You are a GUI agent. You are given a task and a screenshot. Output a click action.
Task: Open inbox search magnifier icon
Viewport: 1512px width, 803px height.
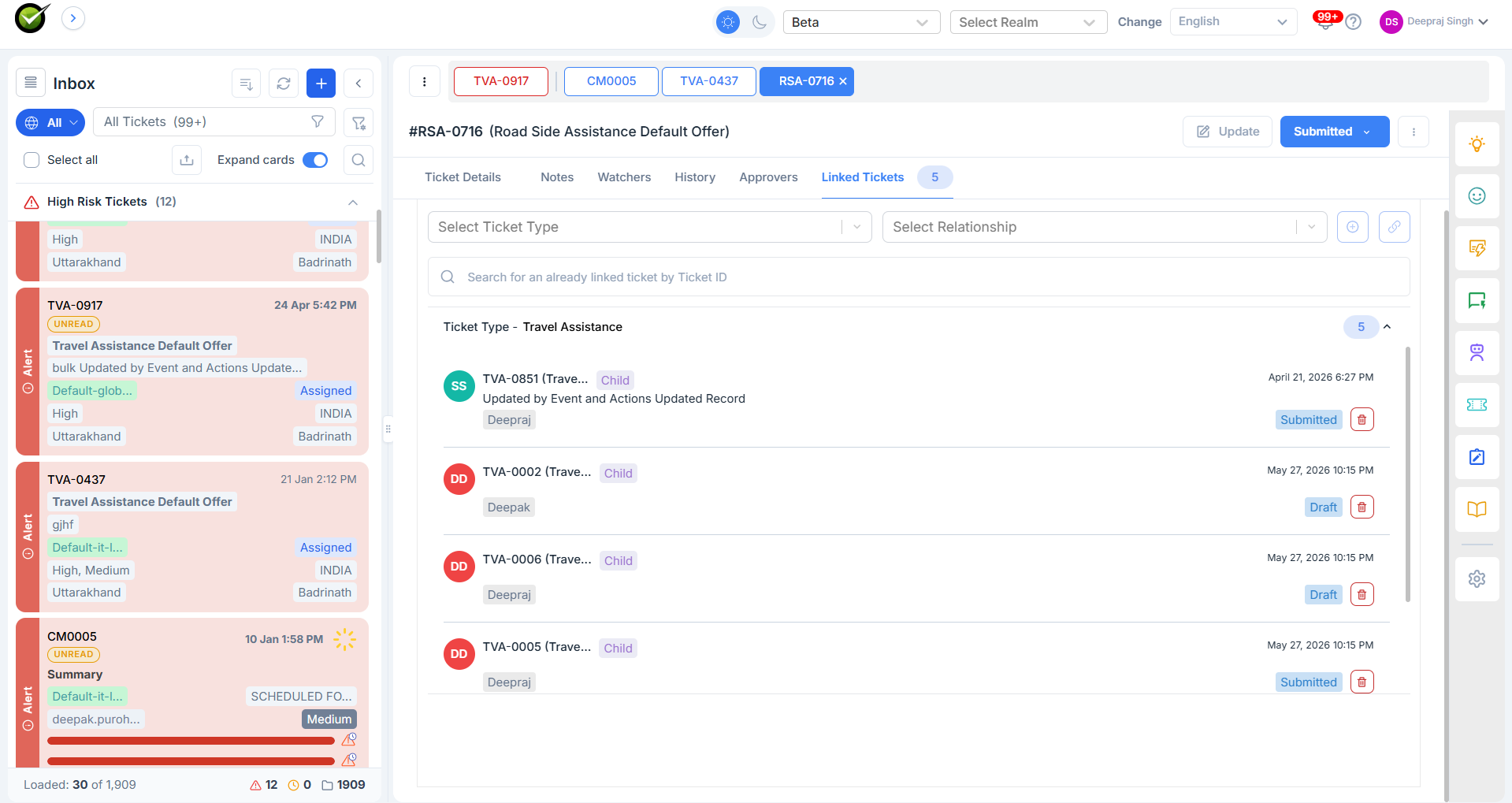coord(358,160)
